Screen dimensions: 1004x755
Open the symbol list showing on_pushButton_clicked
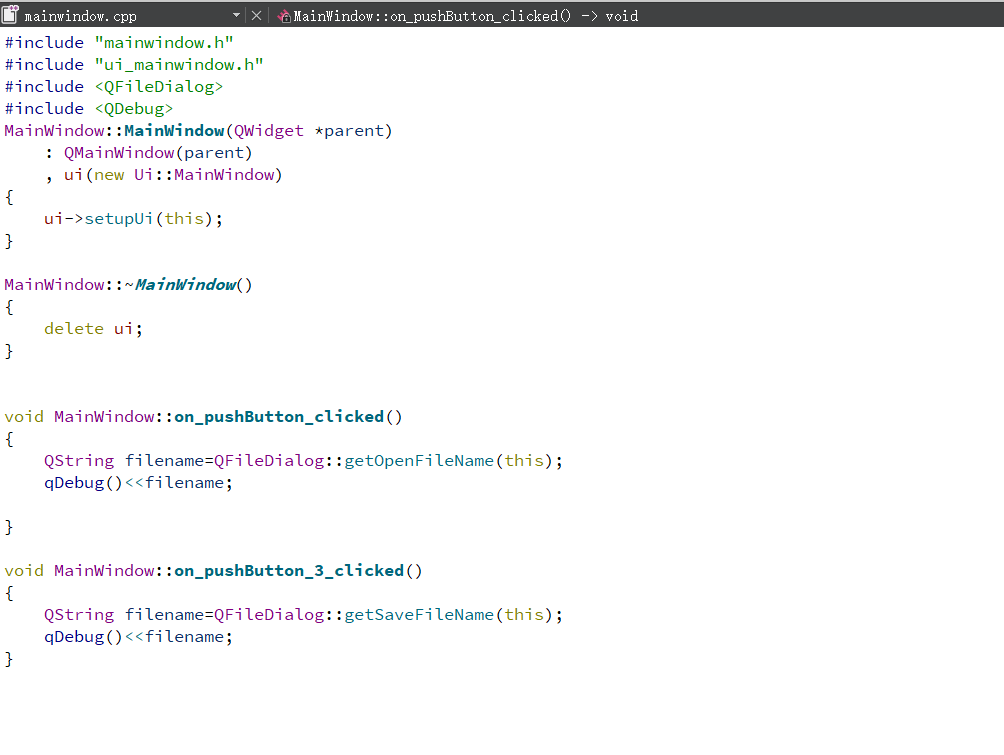pos(465,16)
